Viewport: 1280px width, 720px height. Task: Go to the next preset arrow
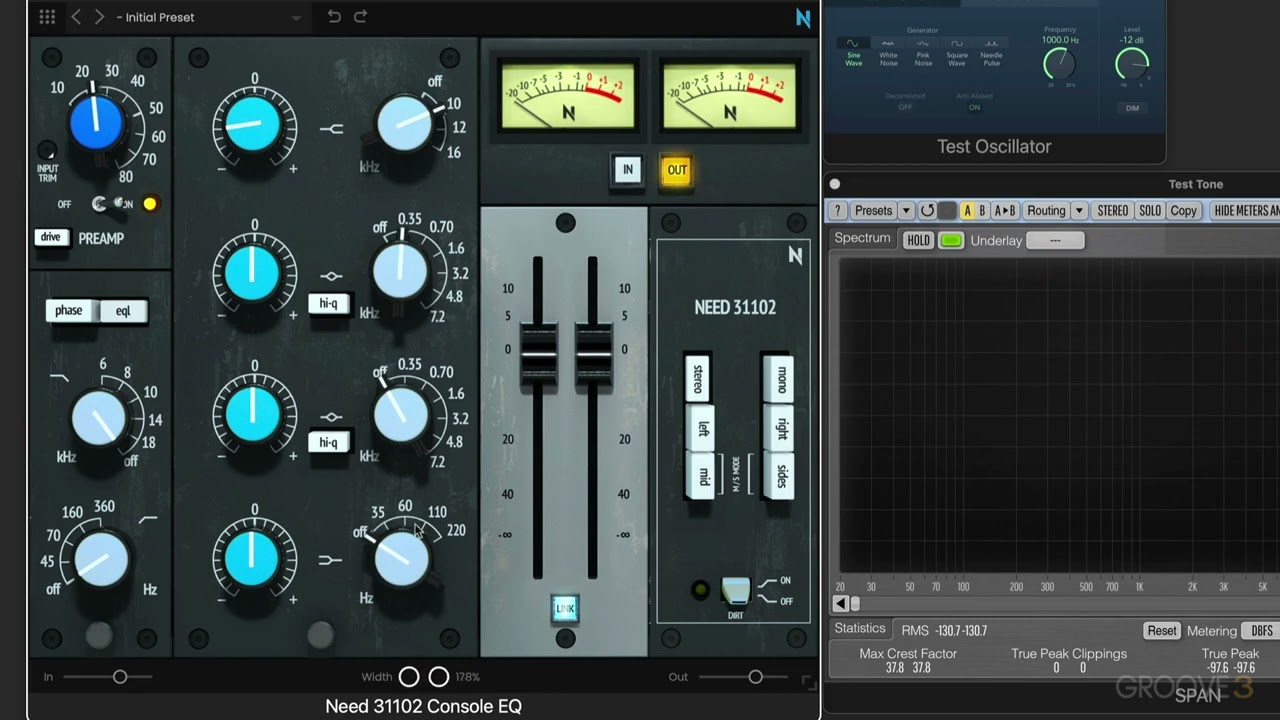coord(99,16)
